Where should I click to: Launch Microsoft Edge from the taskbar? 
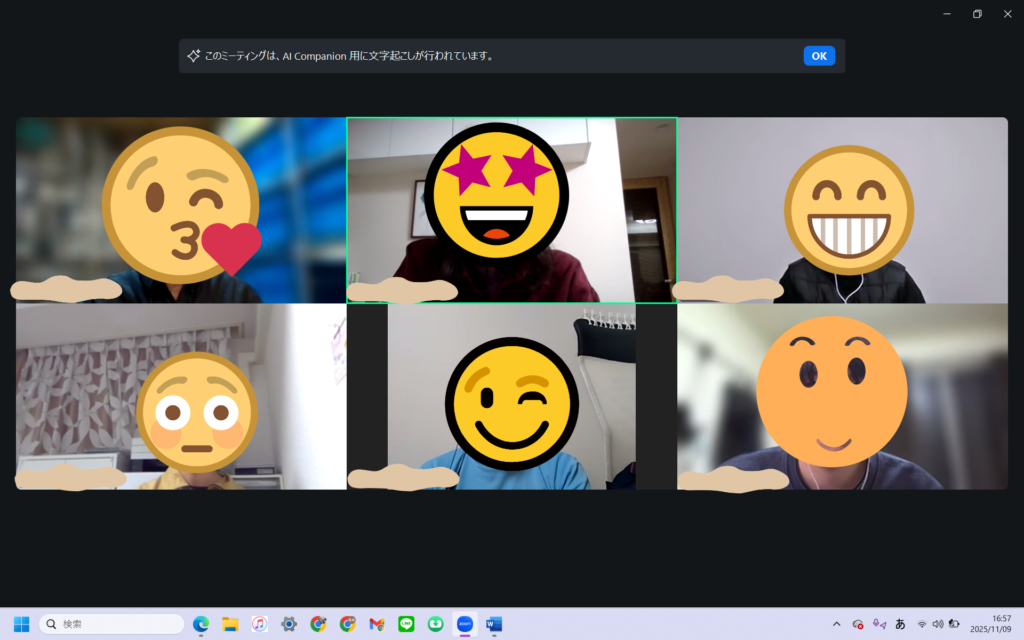[201, 624]
